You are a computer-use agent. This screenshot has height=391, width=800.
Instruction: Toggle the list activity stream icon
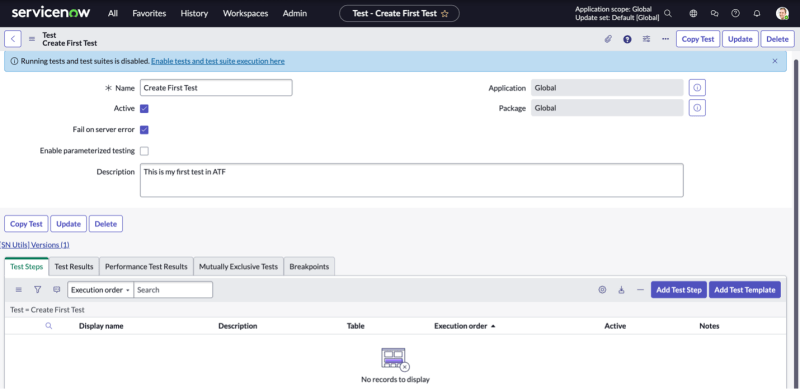57,290
